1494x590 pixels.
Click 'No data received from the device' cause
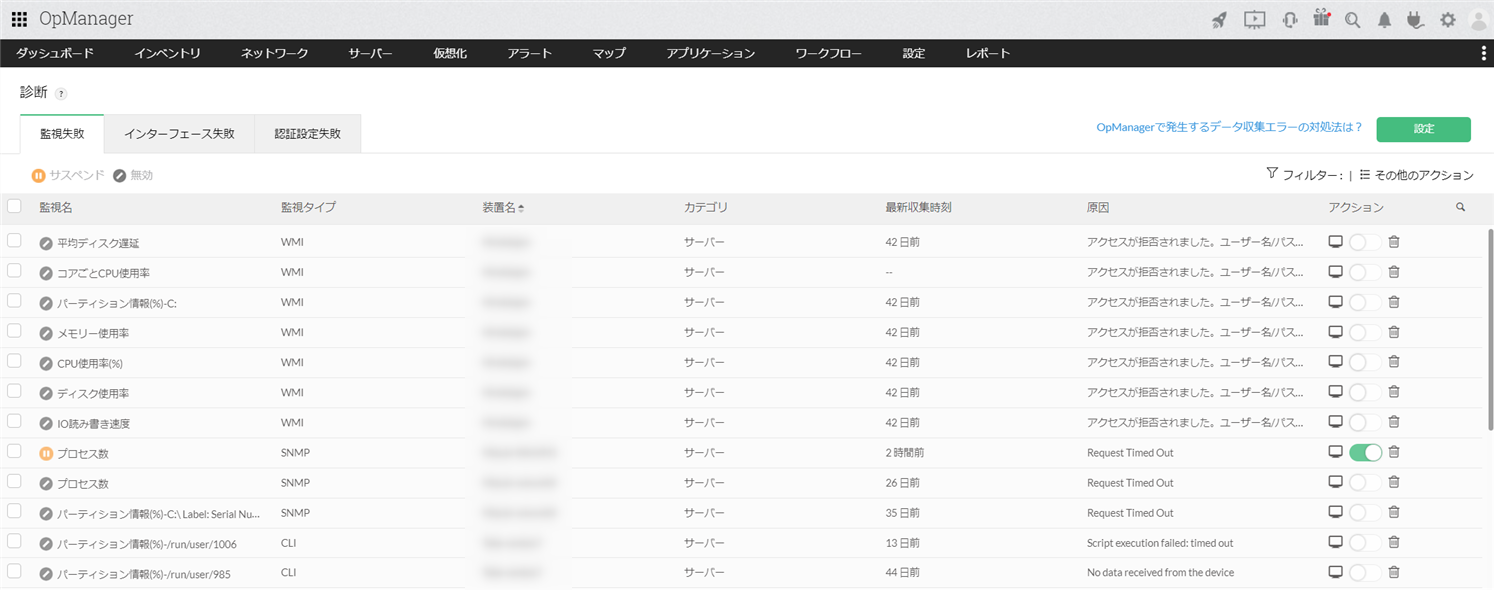pos(1160,573)
